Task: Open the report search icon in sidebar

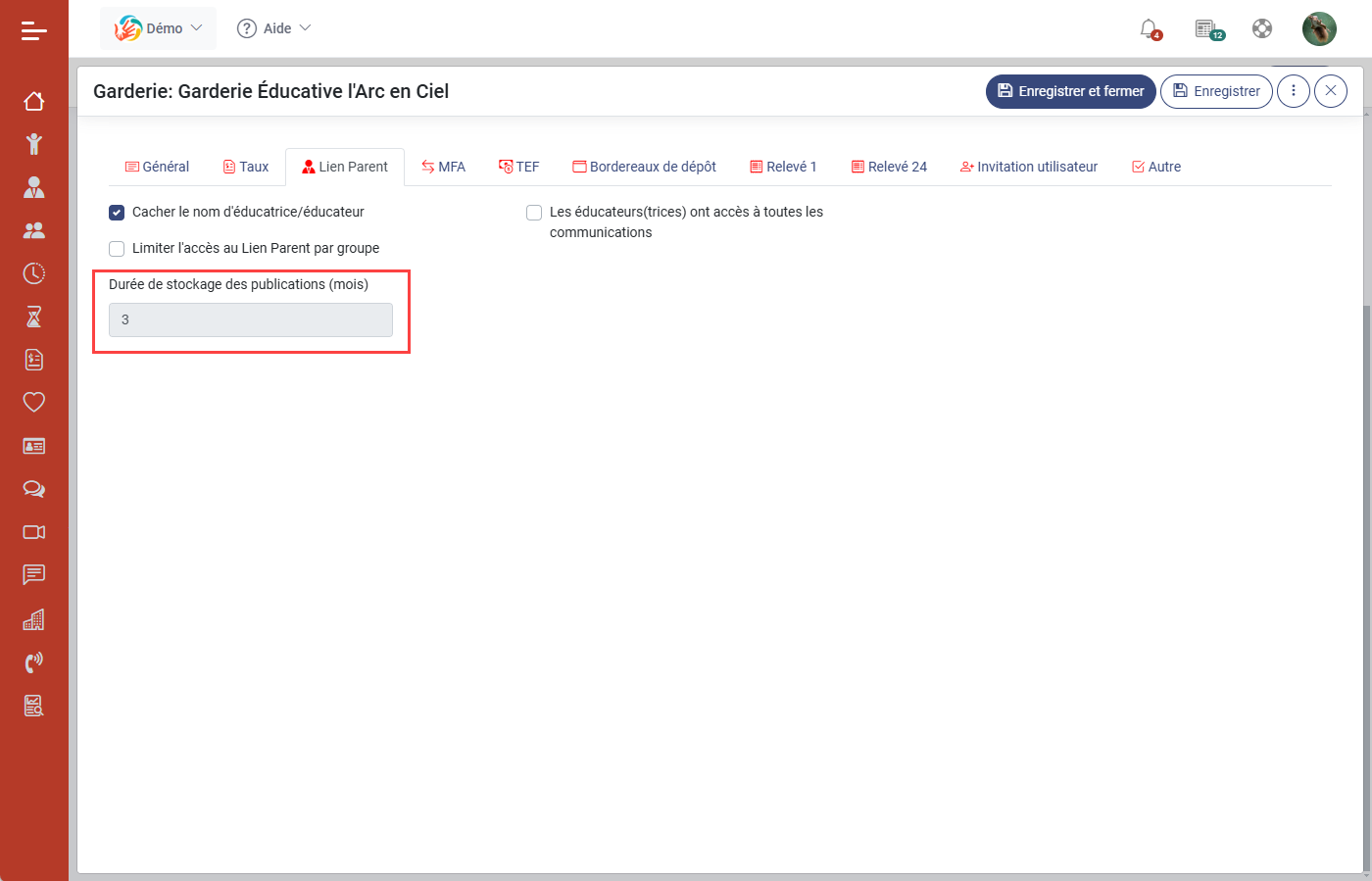Action: click(34, 706)
